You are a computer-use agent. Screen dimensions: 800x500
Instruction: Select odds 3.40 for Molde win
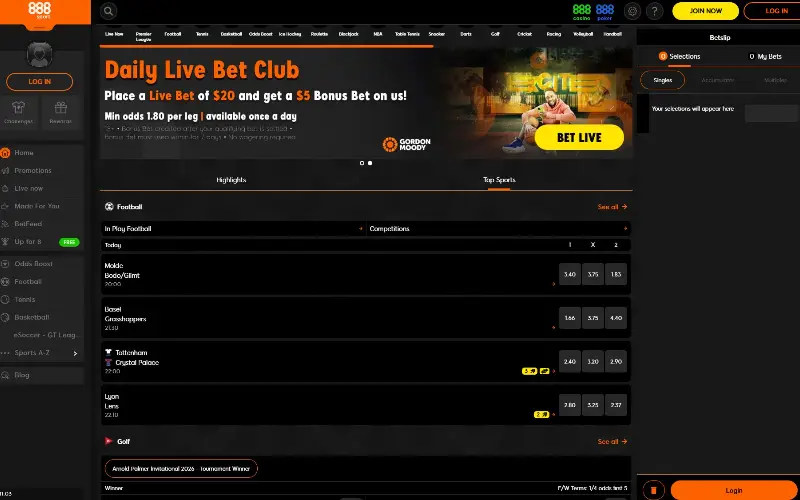pos(569,274)
